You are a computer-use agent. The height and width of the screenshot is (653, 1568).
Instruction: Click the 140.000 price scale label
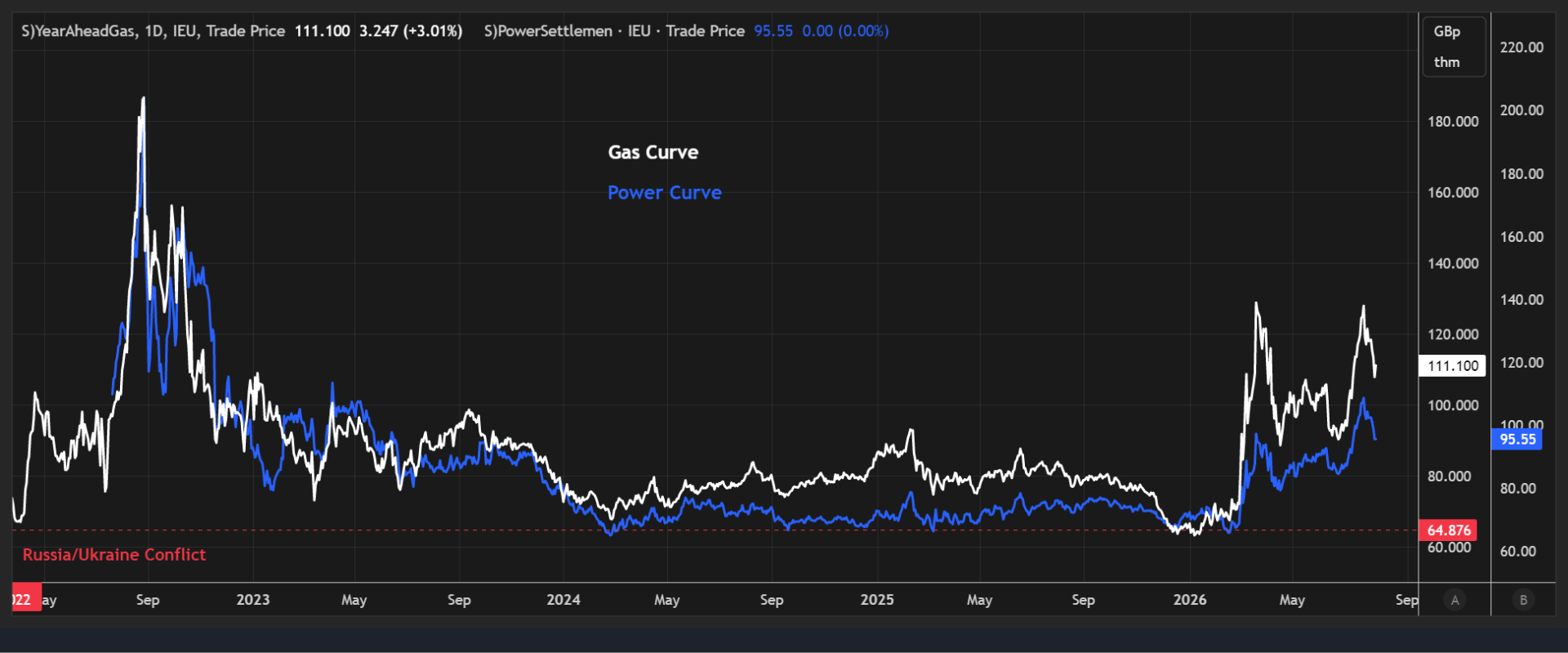coord(1453,263)
